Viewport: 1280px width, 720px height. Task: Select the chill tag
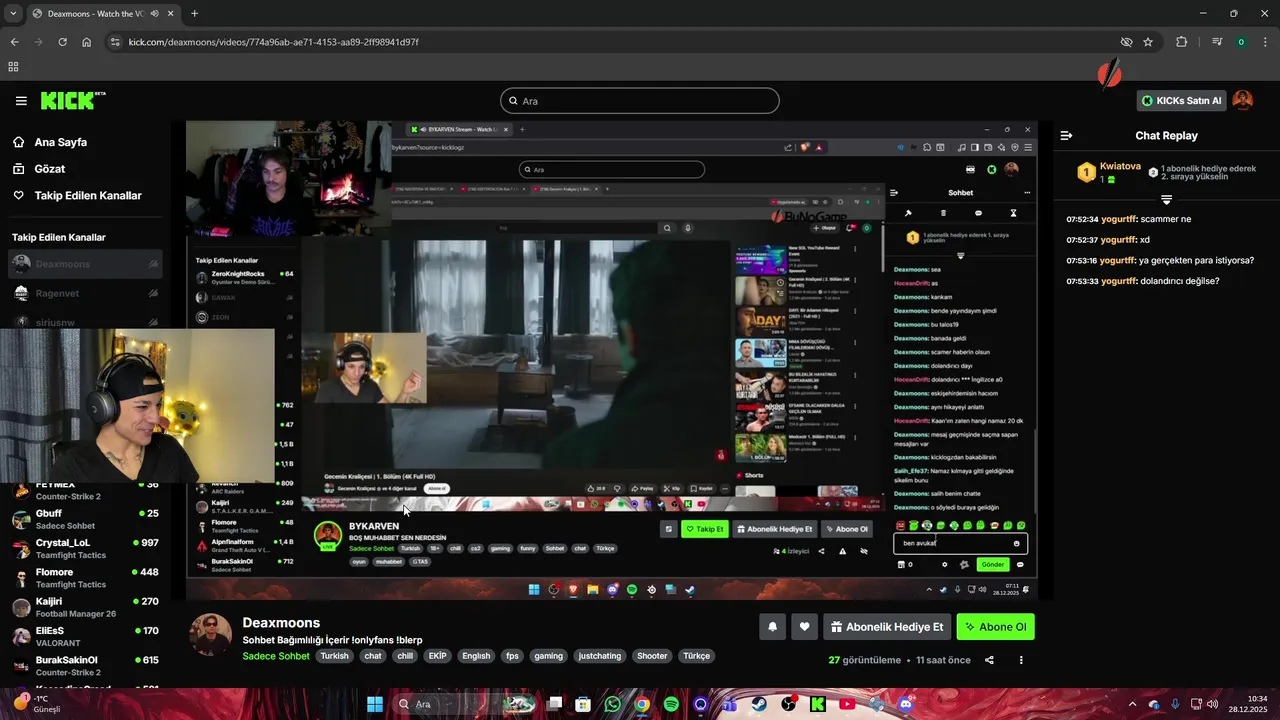tap(404, 656)
